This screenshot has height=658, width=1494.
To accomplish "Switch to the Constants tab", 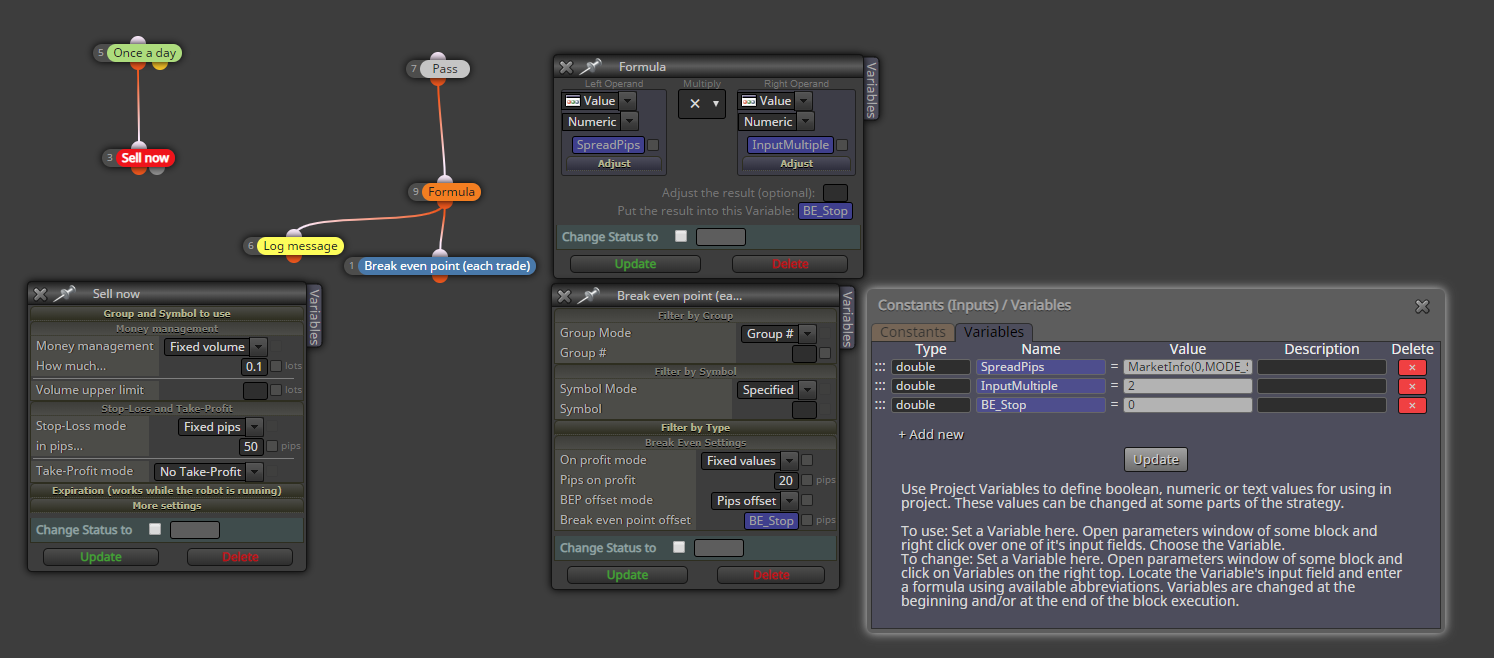I will click(x=913, y=332).
